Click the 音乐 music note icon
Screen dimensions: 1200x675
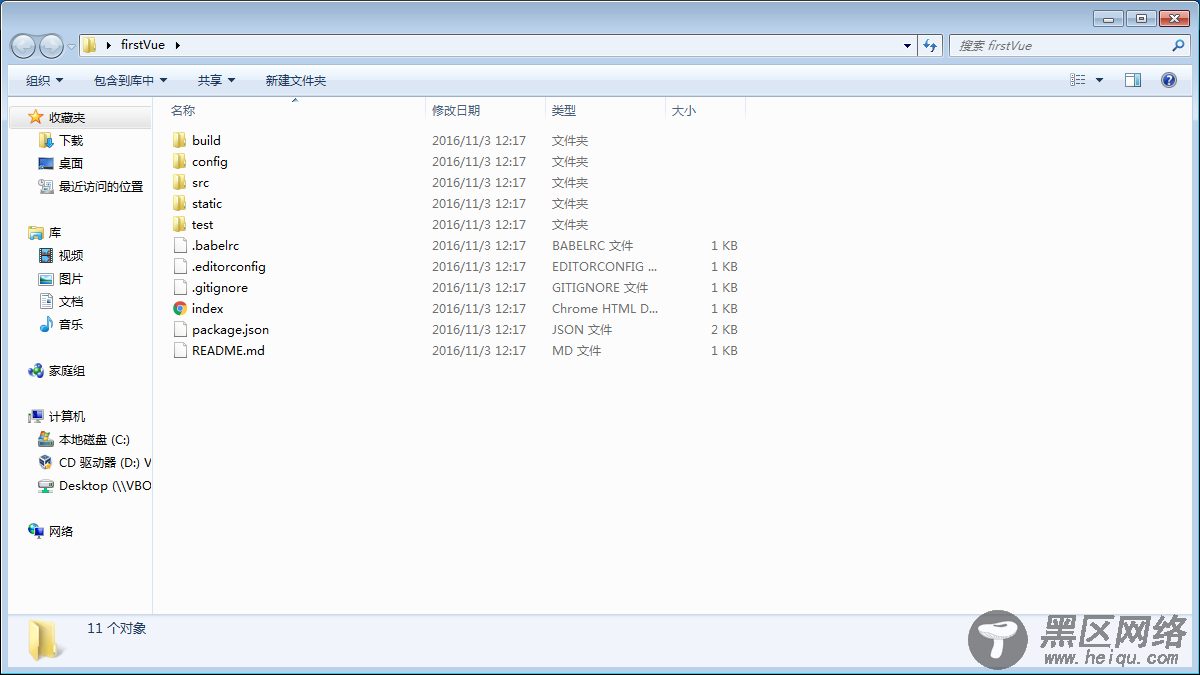46,325
